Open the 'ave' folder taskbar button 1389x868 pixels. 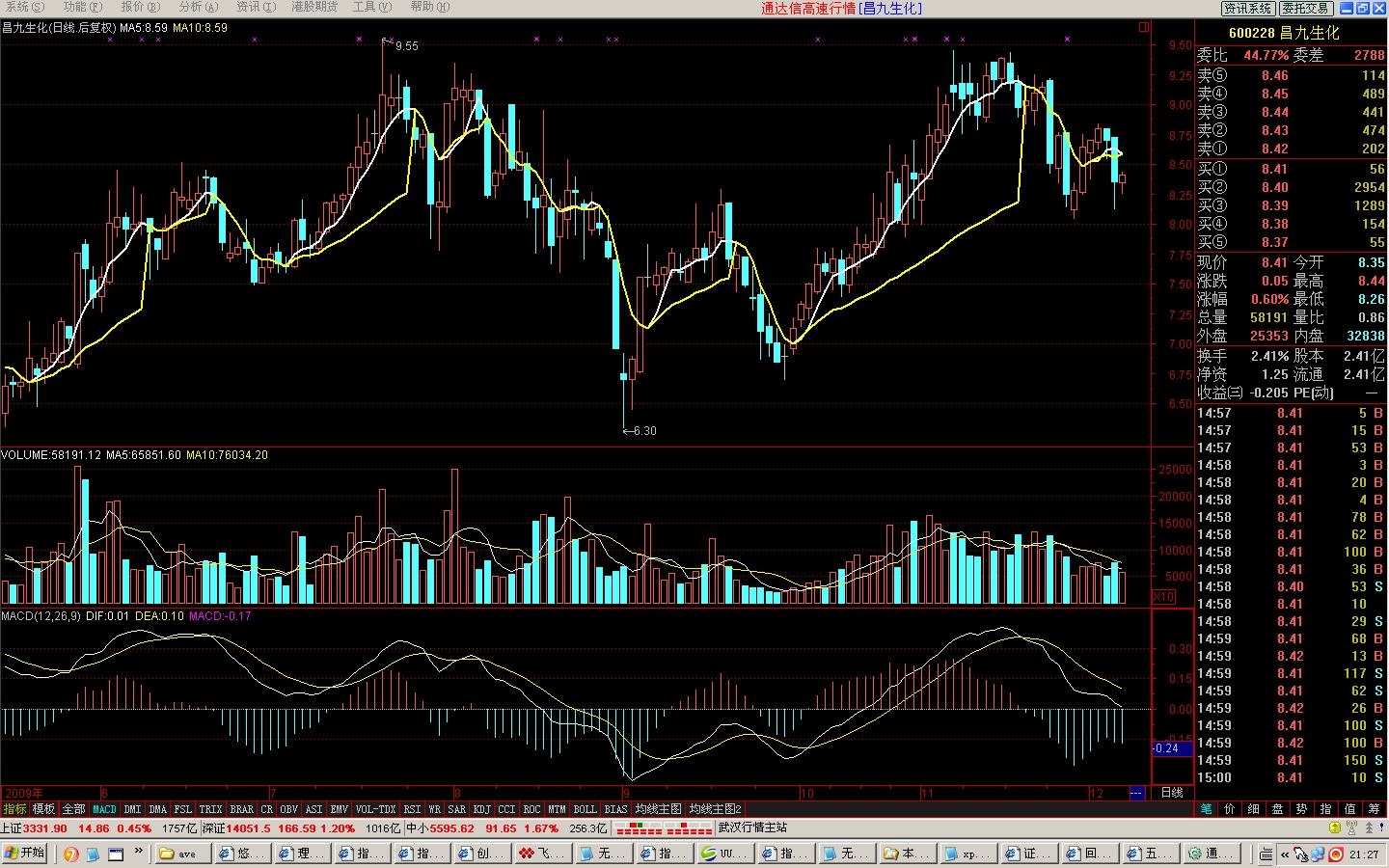[x=183, y=854]
